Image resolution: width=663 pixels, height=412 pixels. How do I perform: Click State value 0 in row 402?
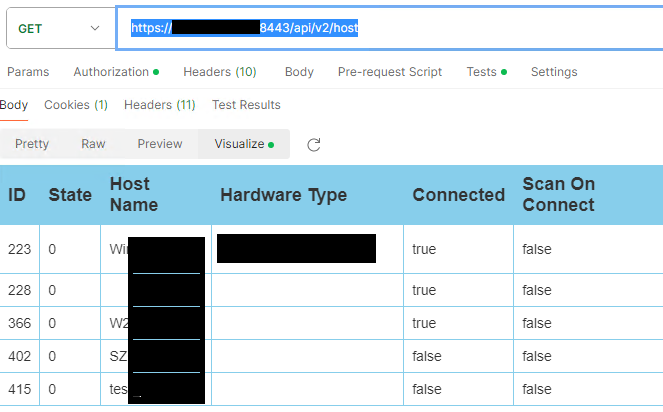tap(52, 356)
